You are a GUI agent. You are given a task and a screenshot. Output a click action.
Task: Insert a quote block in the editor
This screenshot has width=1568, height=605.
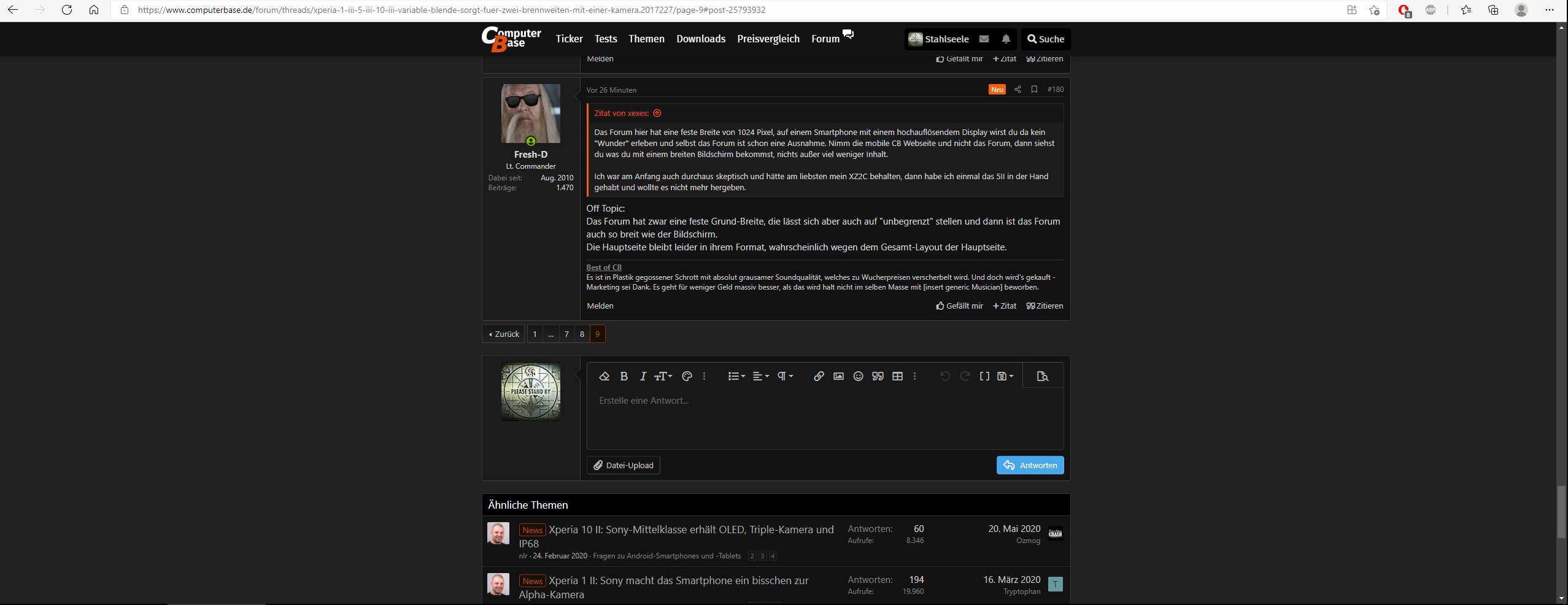[x=878, y=376]
